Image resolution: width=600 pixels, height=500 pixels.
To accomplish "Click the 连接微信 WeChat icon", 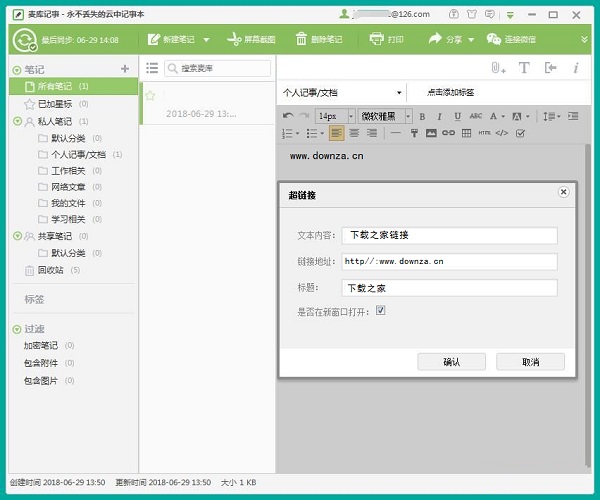I will (493, 39).
